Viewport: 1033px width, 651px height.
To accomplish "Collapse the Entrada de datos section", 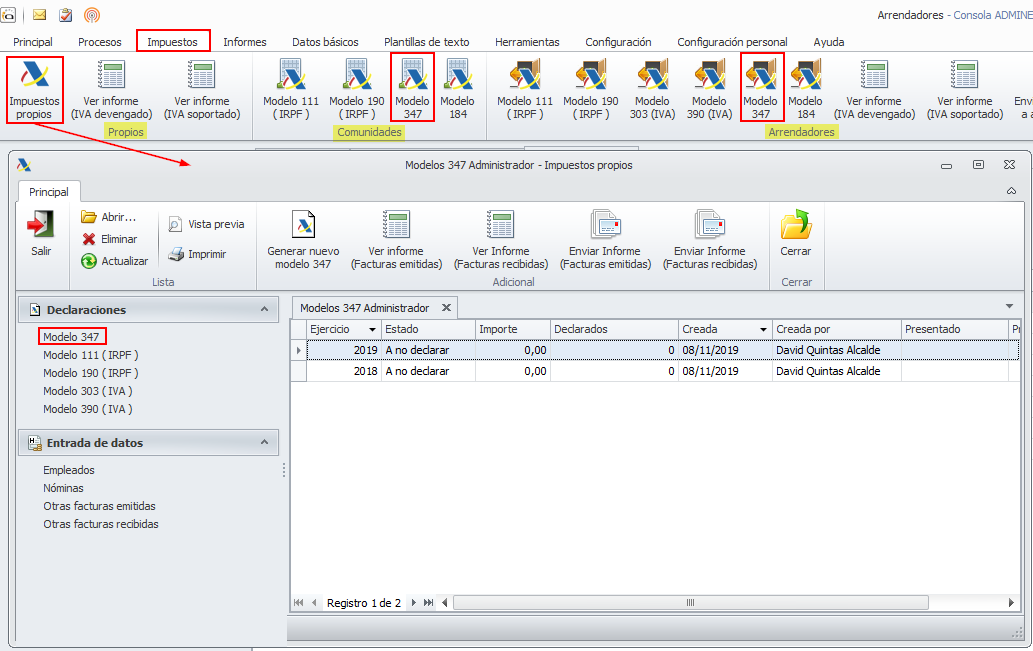I will [x=264, y=442].
